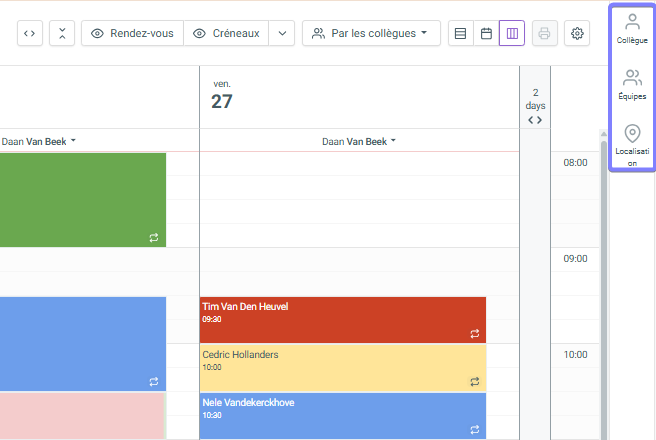Open the Équipes side panel

pyautogui.click(x=632, y=85)
